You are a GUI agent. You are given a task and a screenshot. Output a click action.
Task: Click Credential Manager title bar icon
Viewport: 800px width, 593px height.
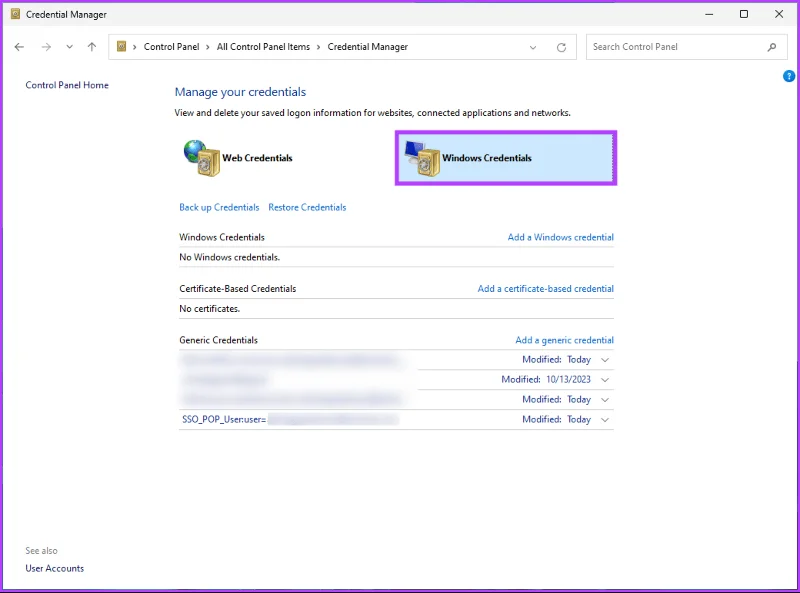15,14
